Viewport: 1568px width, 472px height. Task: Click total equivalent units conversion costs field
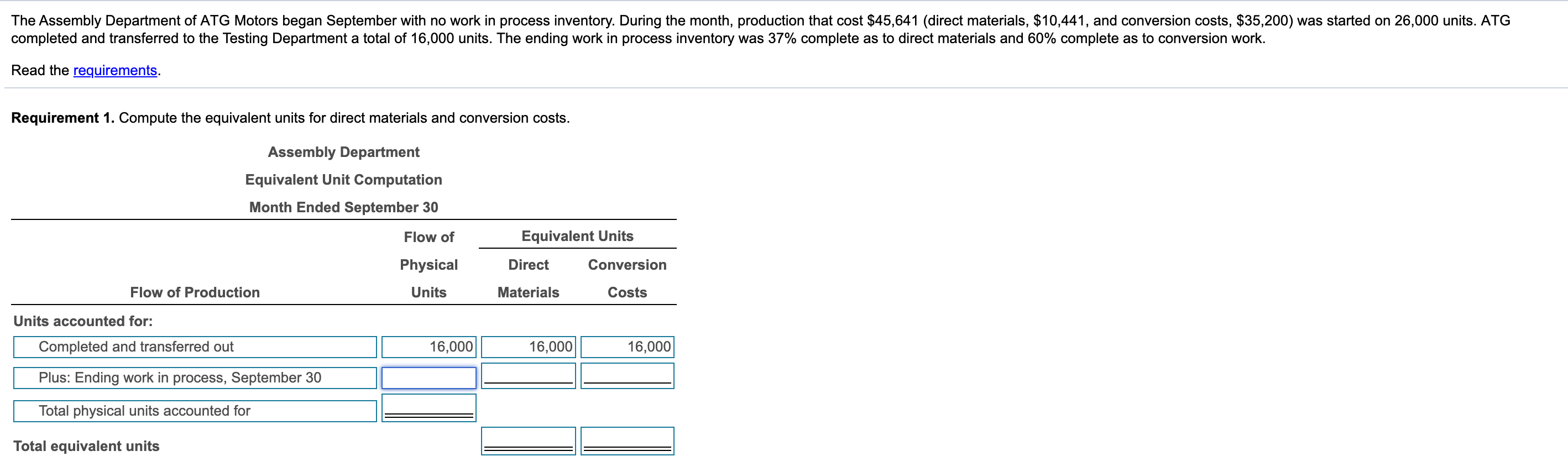627,441
